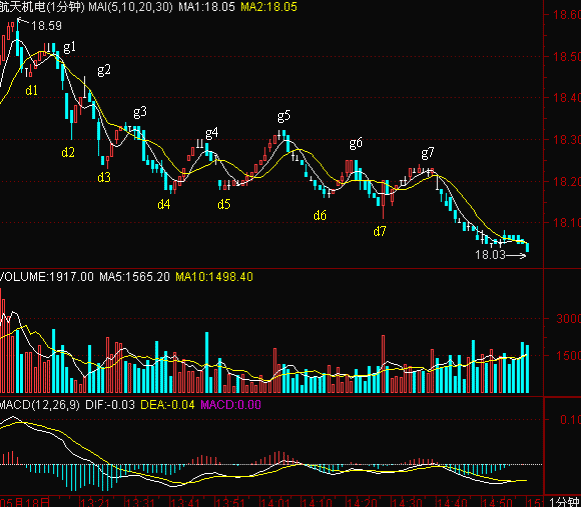
Task: Click the 13:21 time axis marker
Action: [x=94, y=503]
